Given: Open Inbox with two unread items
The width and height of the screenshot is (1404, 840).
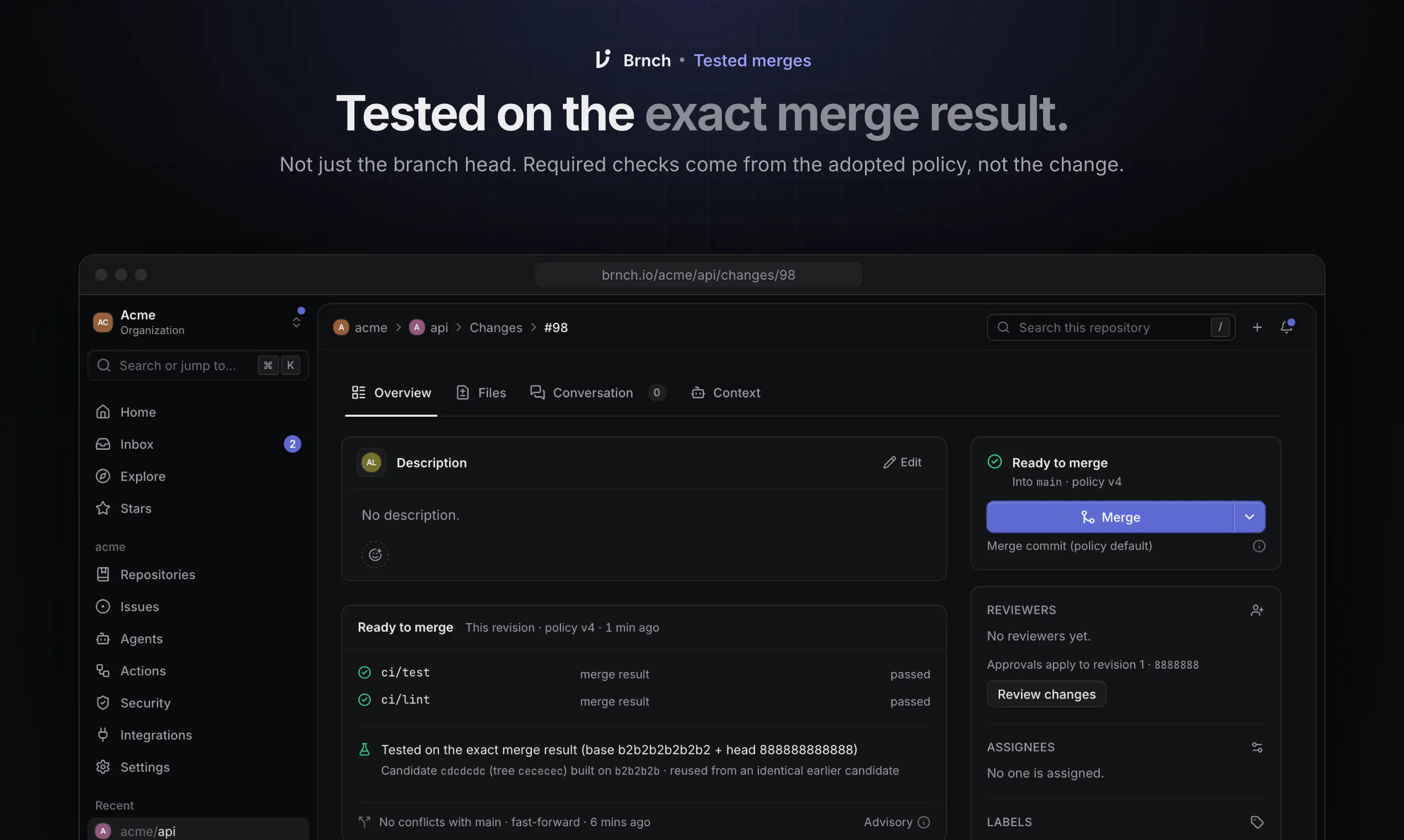Looking at the screenshot, I should click(198, 444).
